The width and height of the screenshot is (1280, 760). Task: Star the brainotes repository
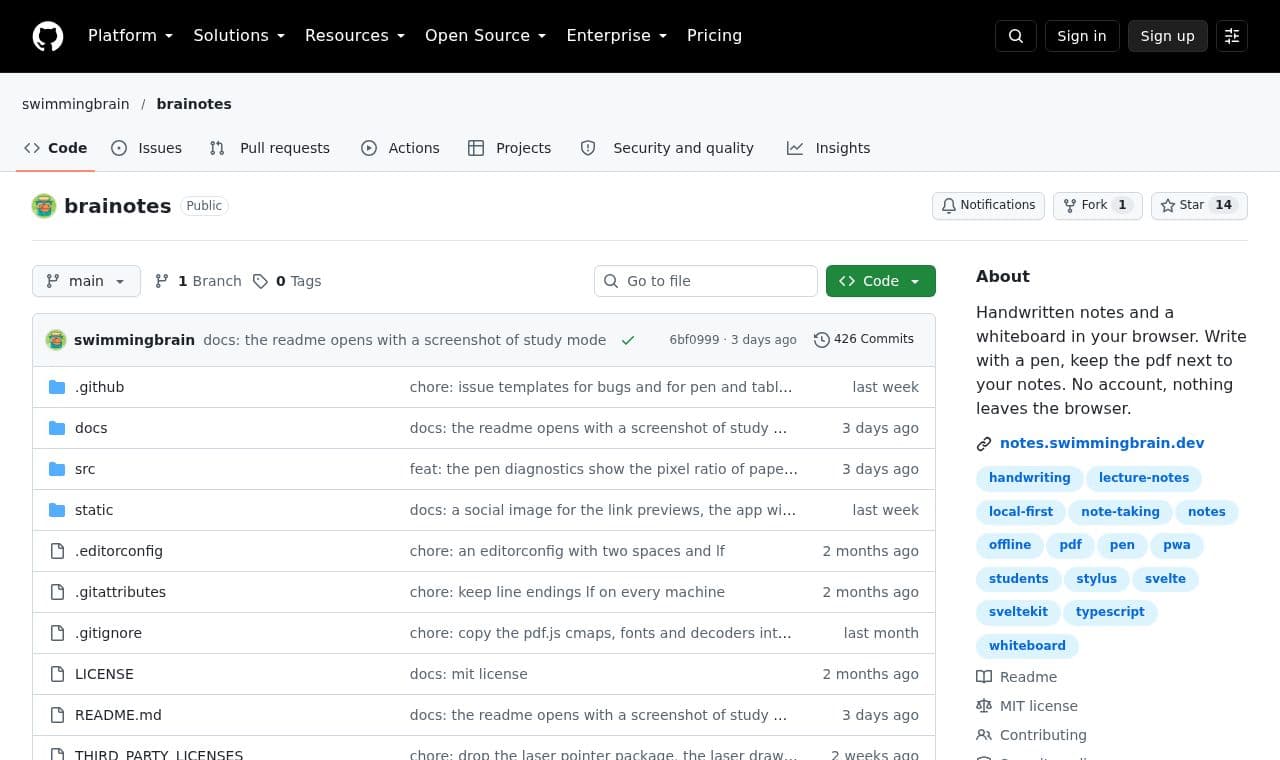1199,205
